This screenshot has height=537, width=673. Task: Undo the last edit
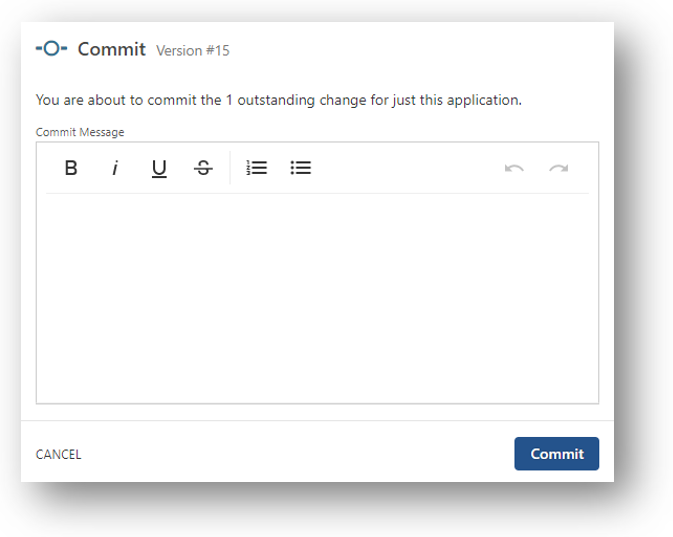click(x=514, y=168)
